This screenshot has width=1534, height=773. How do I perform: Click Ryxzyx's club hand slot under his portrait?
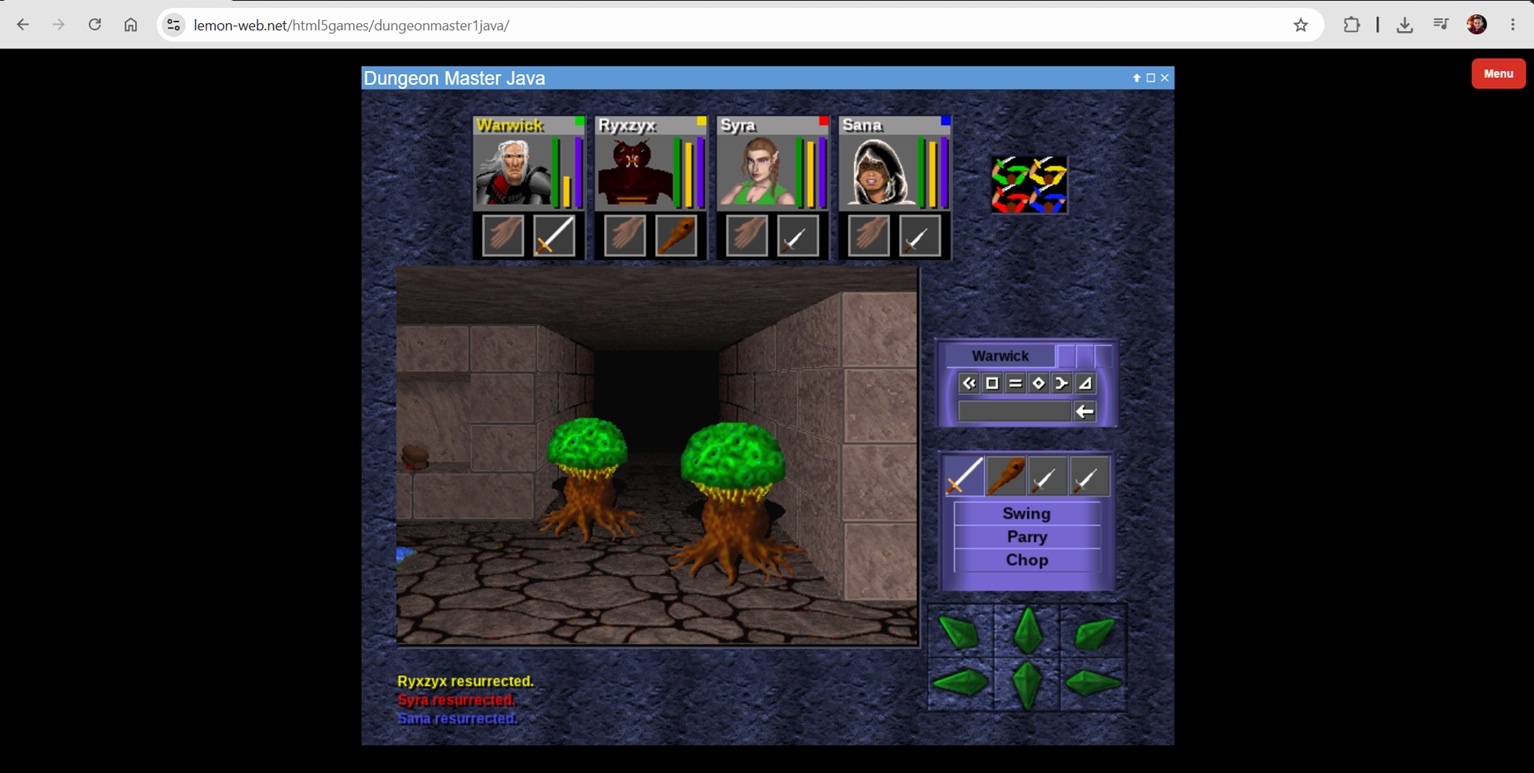tap(676, 236)
